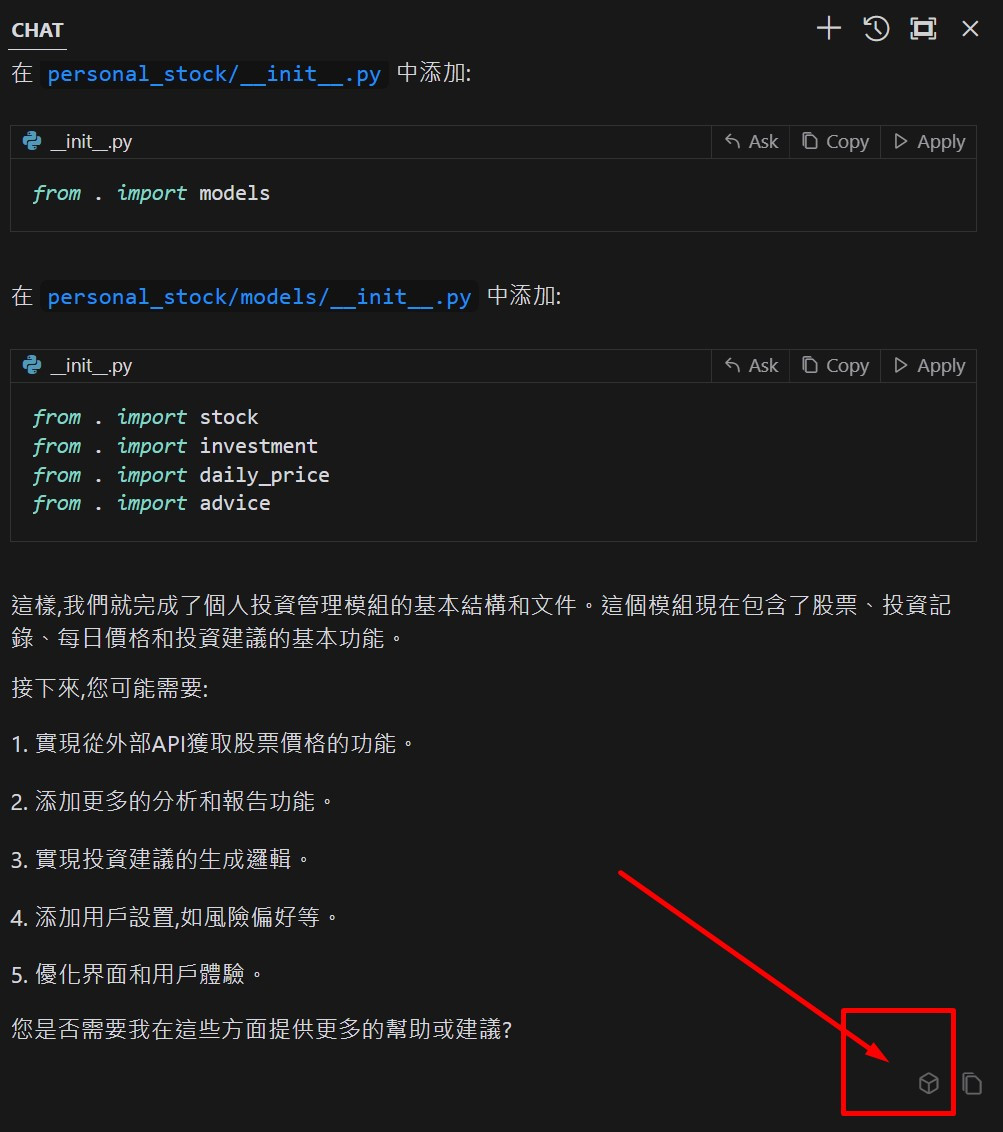
Task: Apply the models __init__.py code block
Action: pos(929,365)
